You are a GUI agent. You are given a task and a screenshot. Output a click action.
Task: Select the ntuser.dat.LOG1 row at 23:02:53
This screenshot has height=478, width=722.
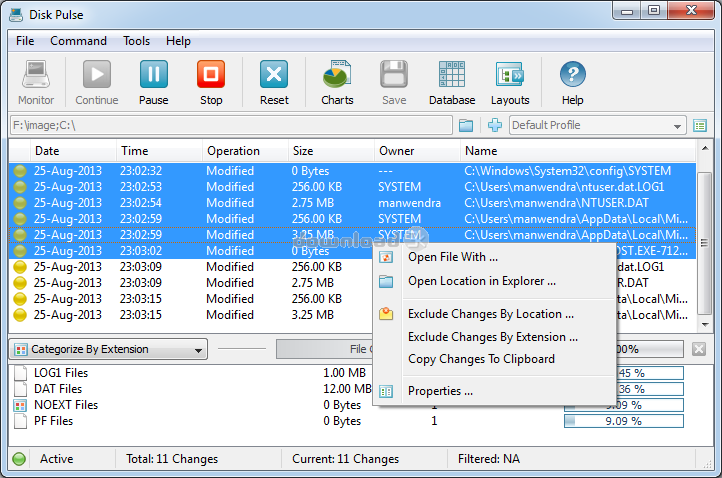(353, 187)
